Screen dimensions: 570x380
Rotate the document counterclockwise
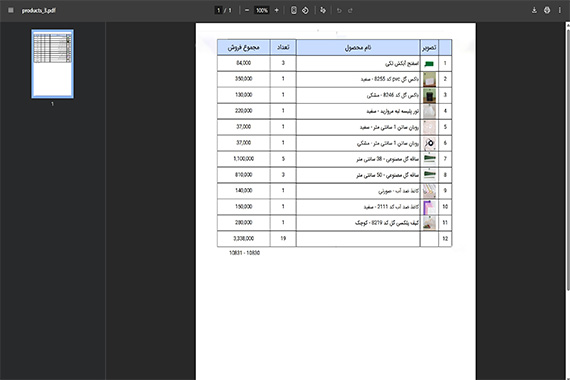click(305, 10)
